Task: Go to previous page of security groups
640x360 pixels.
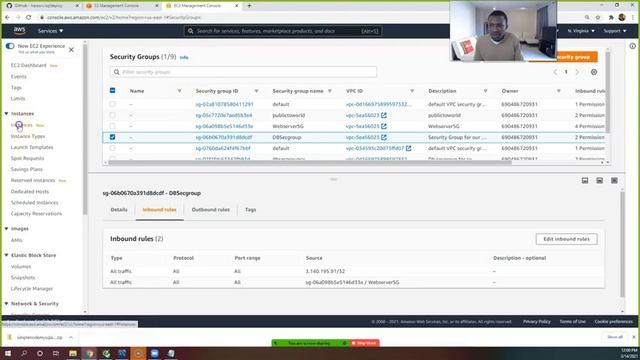Action: point(555,72)
